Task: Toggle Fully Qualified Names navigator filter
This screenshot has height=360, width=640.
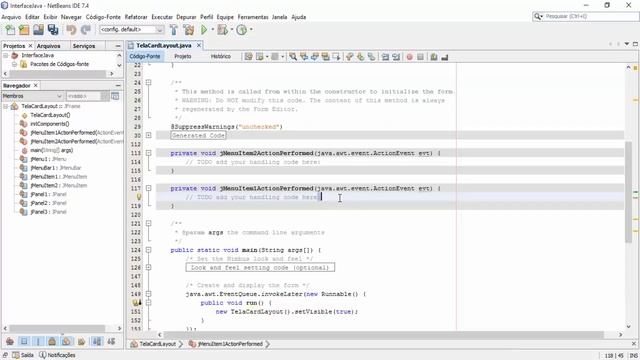Action: (x=81, y=342)
